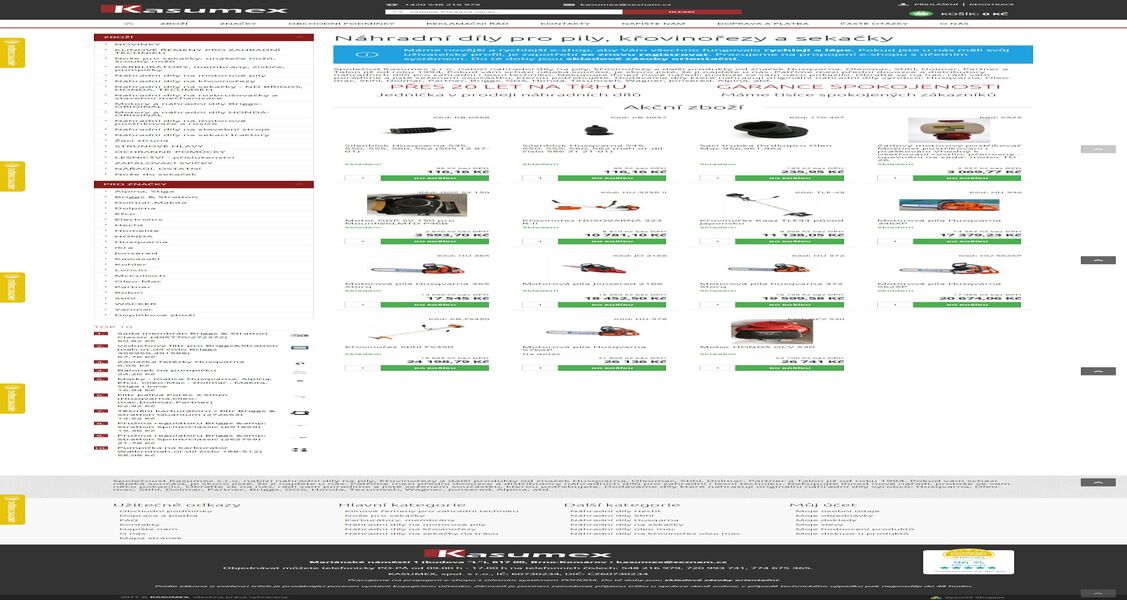Viewport: 1127px width, 600px height.
Task: Open Silentblok Husqvarna GB-0058 product image
Action: tap(419, 131)
